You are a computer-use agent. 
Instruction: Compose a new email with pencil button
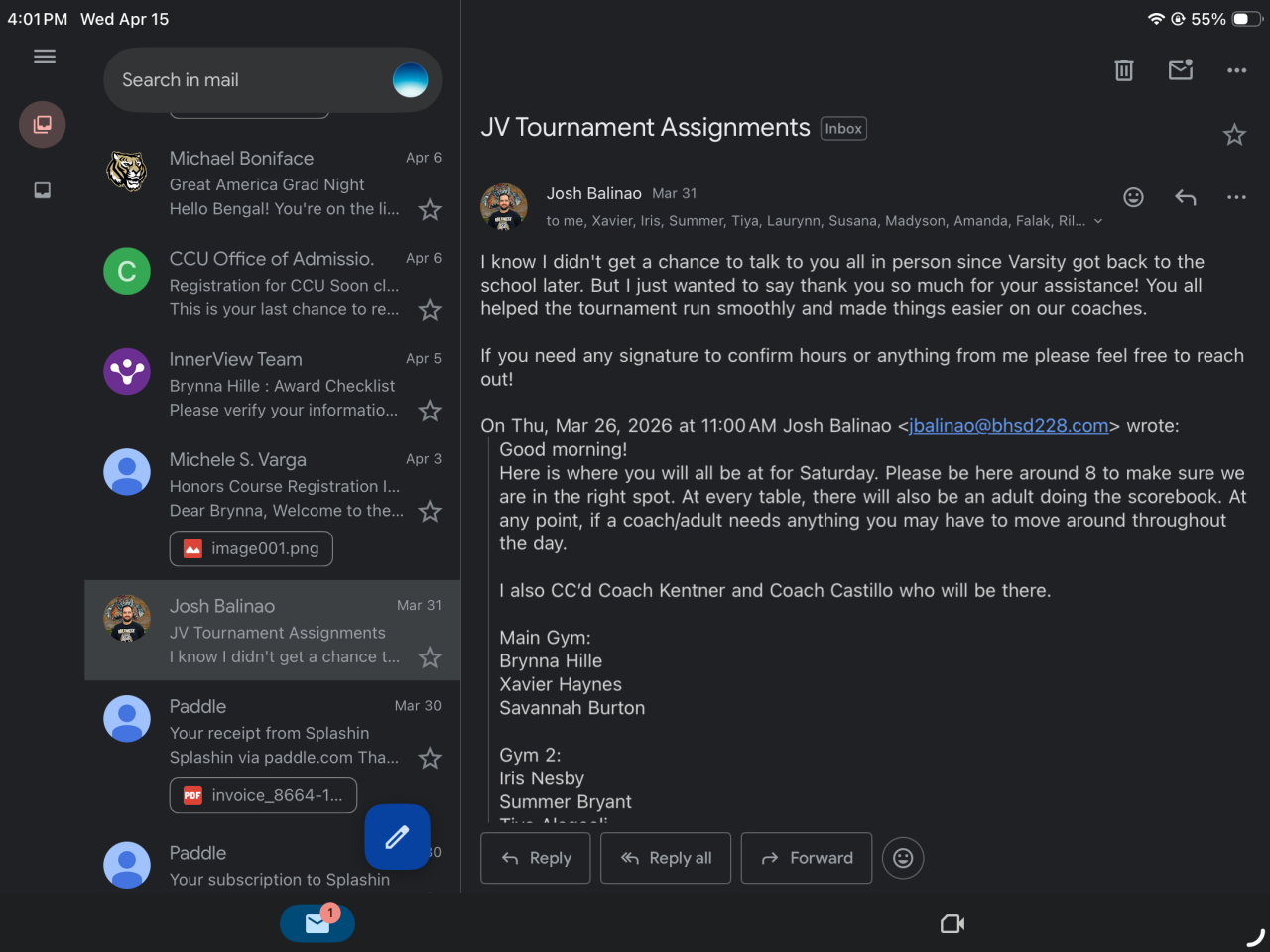click(x=397, y=837)
